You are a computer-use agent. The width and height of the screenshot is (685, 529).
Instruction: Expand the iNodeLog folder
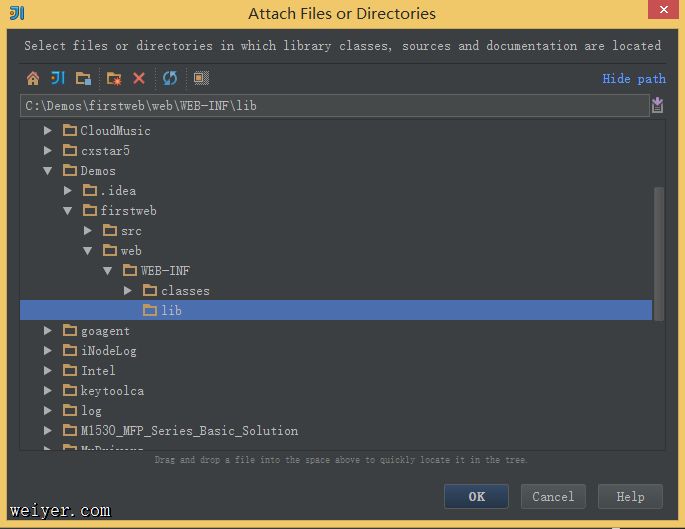coord(48,350)
